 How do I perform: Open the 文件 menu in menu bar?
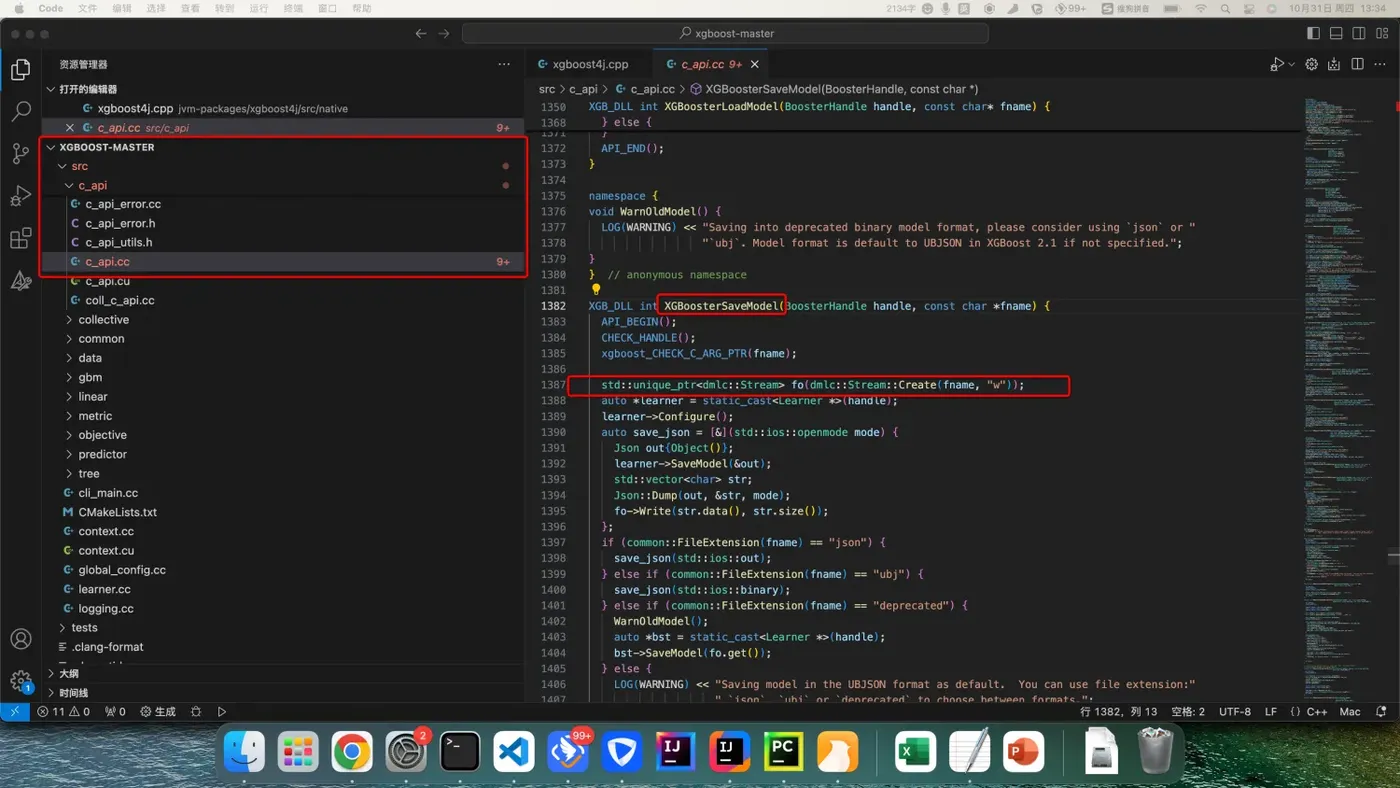tap(87, 8)
